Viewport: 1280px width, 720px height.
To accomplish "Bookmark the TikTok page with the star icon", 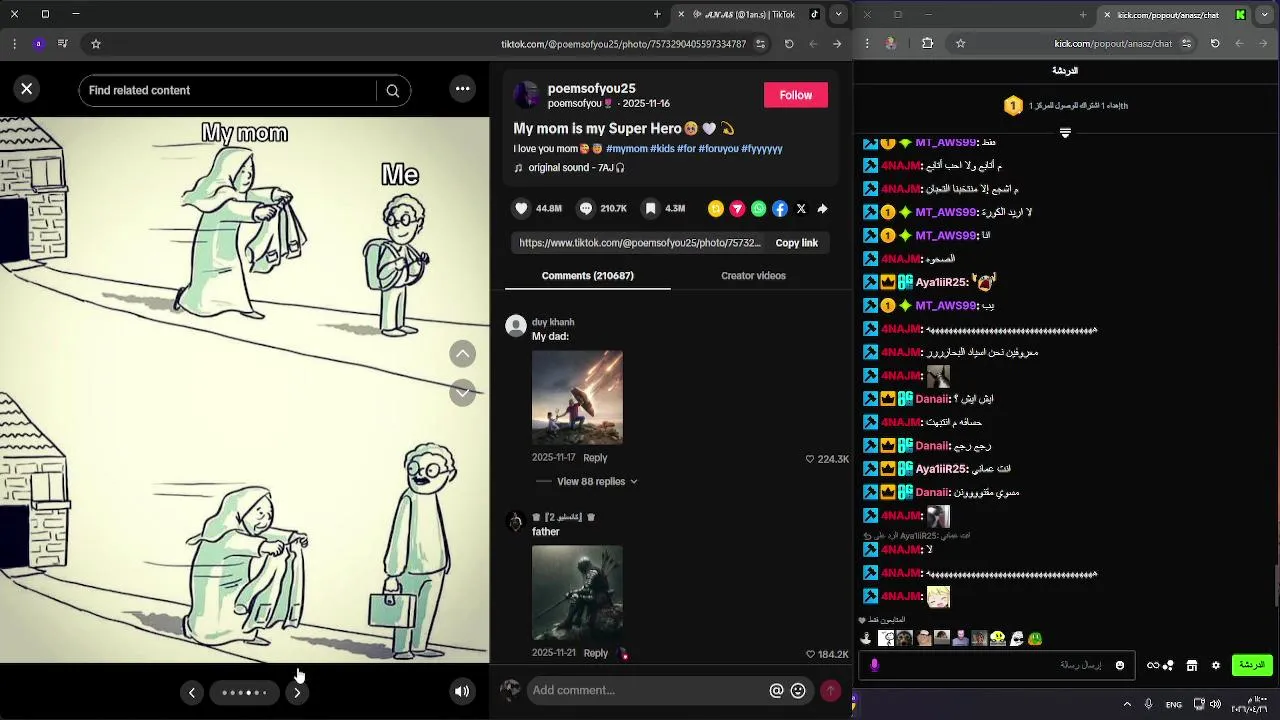I will pyautogui.click(x=96, y=44).
